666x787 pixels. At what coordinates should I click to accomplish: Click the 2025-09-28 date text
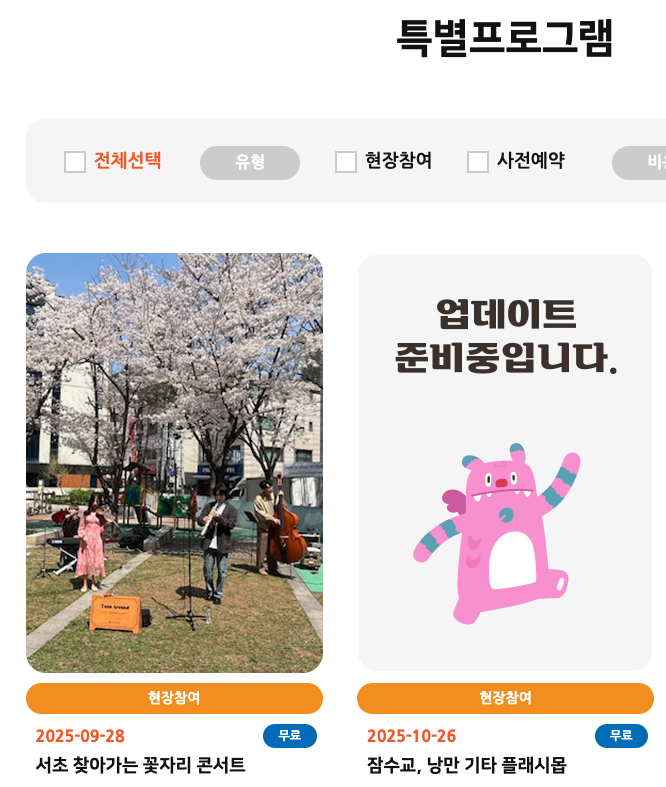pos(80,736)
